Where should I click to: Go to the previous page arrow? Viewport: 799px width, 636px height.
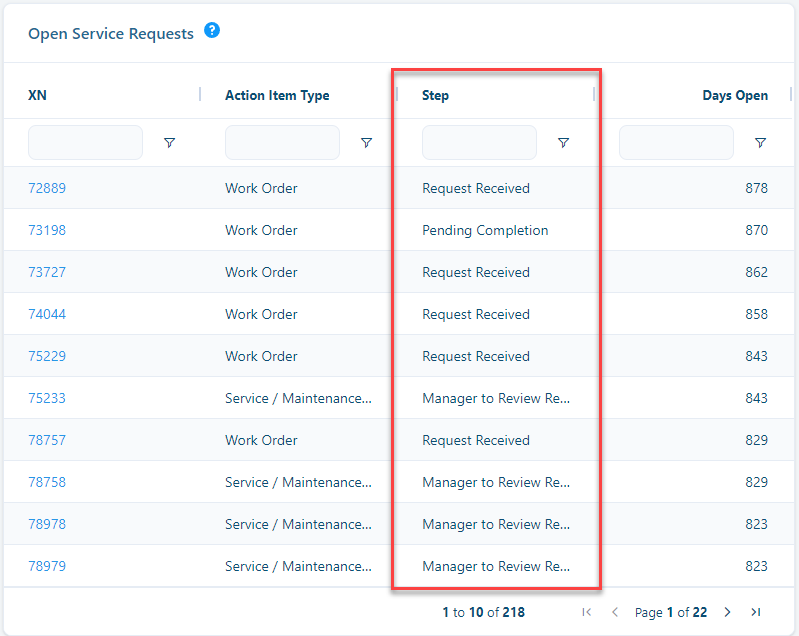tap(615, 612)
